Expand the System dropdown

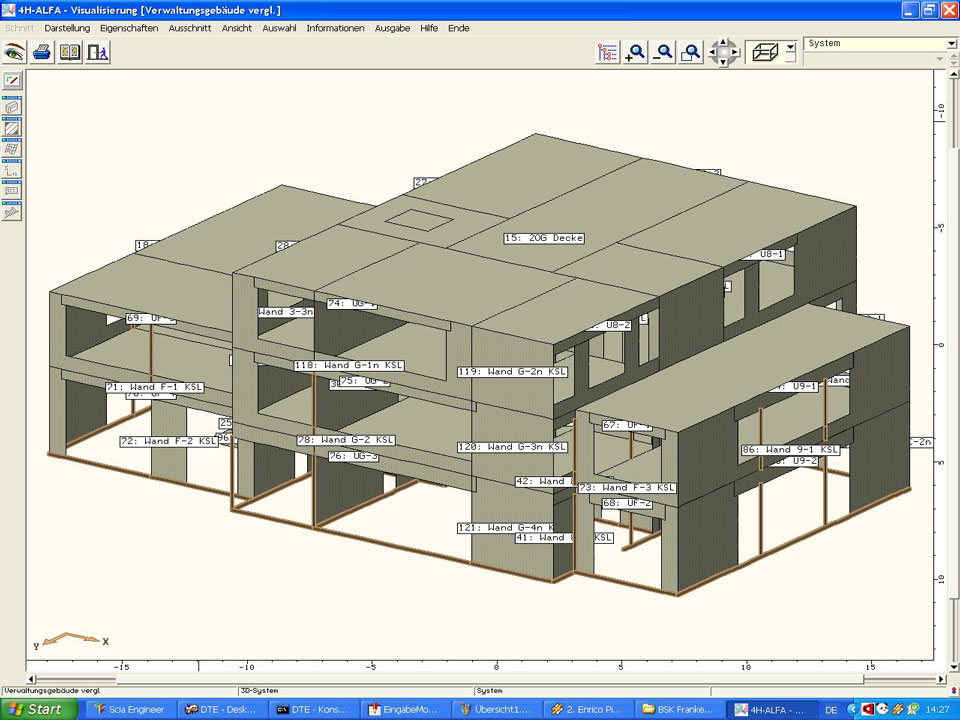click(x=951, y=44)
